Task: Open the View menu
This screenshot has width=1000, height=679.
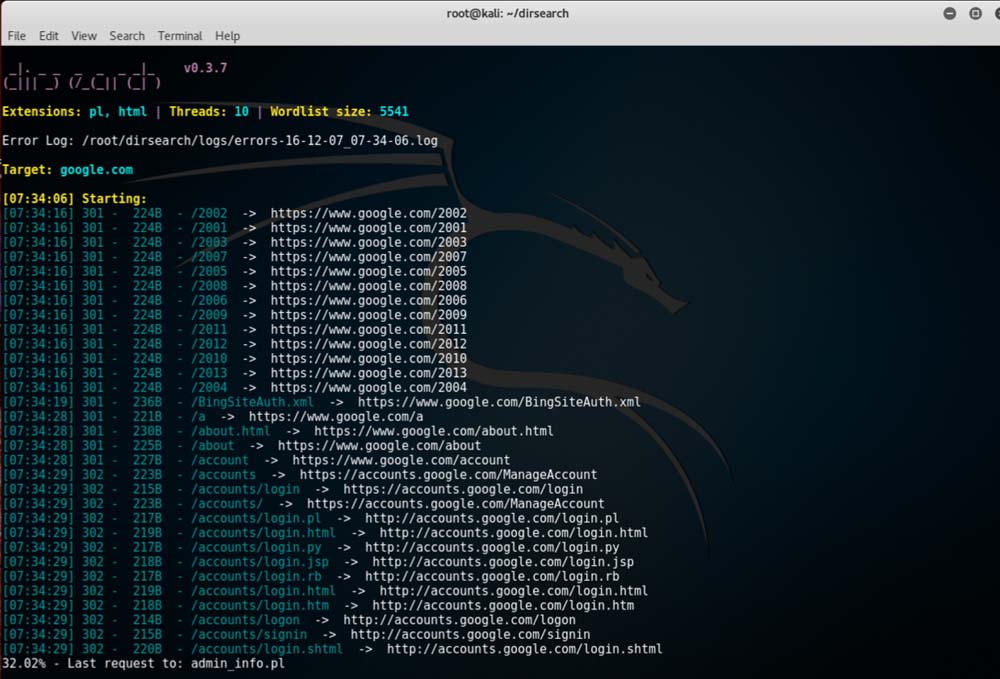Action: 84,36
